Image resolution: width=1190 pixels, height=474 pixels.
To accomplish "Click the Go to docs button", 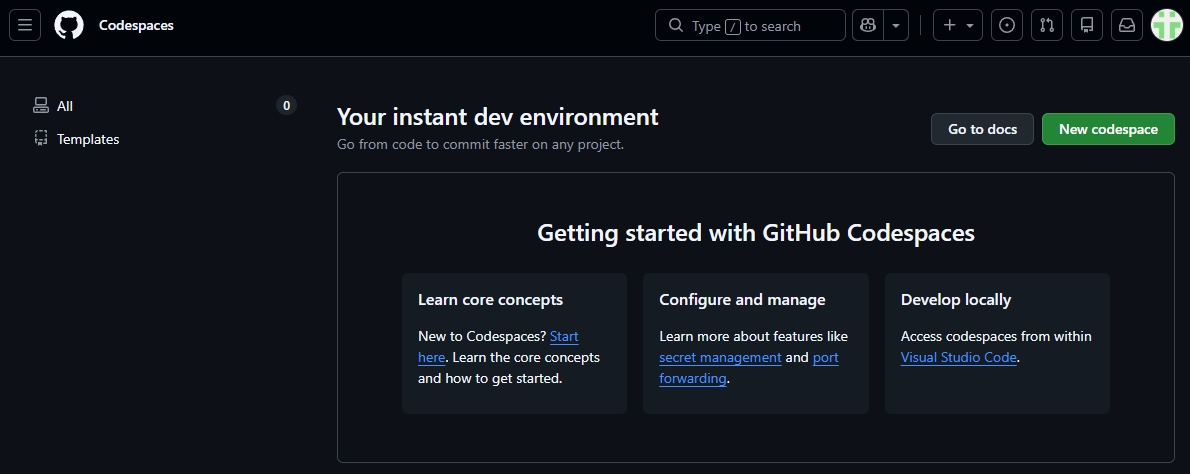I will click(982, 129).
